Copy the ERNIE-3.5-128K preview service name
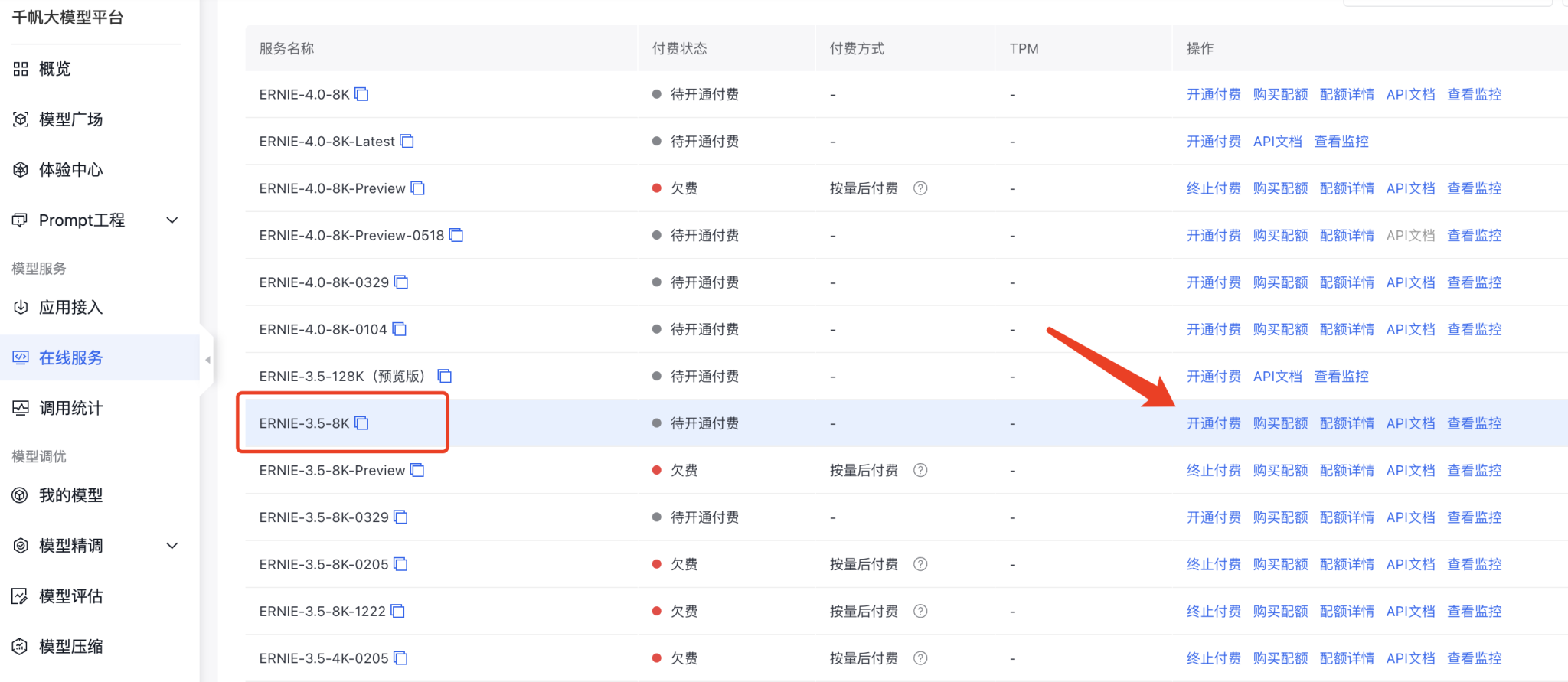The width and height of the screenshot is (1568, 682). [445, 377]
